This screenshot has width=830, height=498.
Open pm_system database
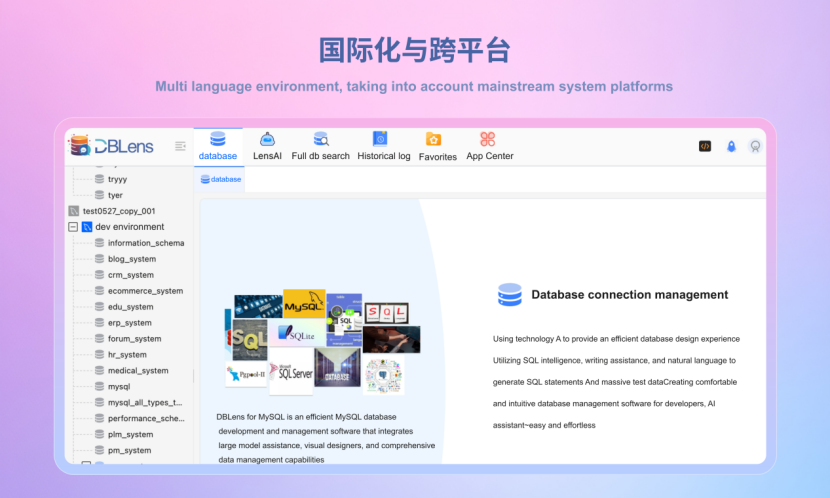tap(130, 450)
